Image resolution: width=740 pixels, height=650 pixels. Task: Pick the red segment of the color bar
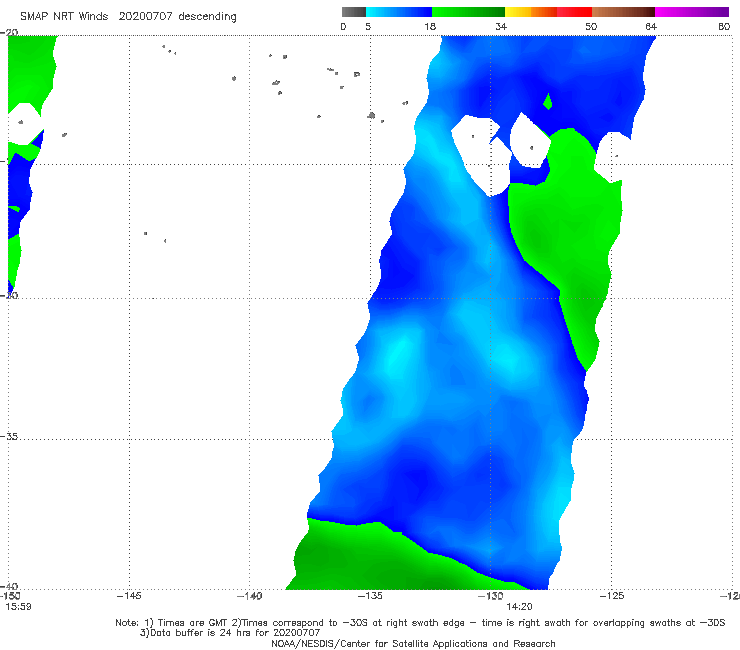574,12
